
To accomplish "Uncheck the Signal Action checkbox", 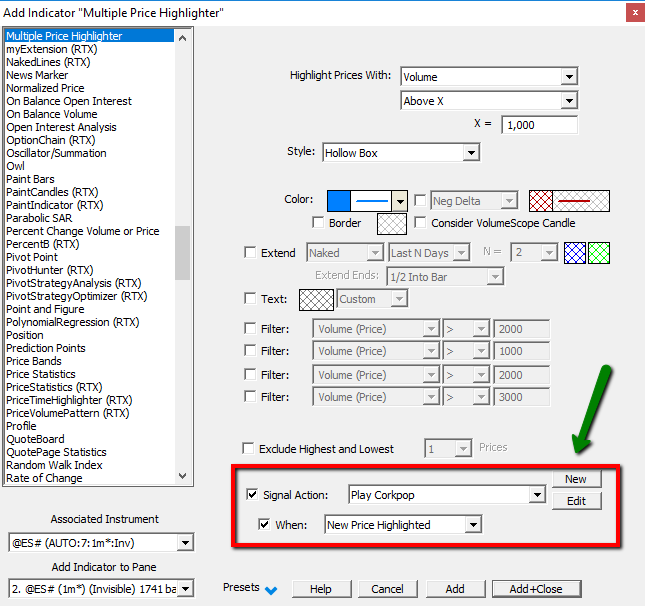I will [x=252, y=494].
